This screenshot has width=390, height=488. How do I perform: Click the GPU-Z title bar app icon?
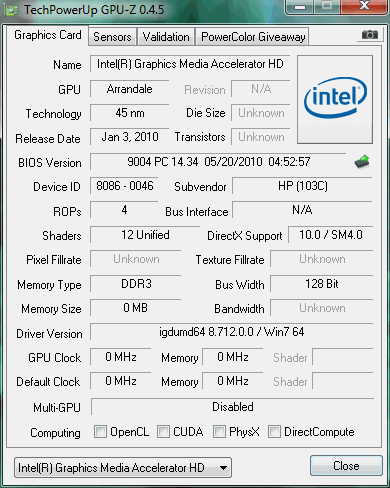12,10
